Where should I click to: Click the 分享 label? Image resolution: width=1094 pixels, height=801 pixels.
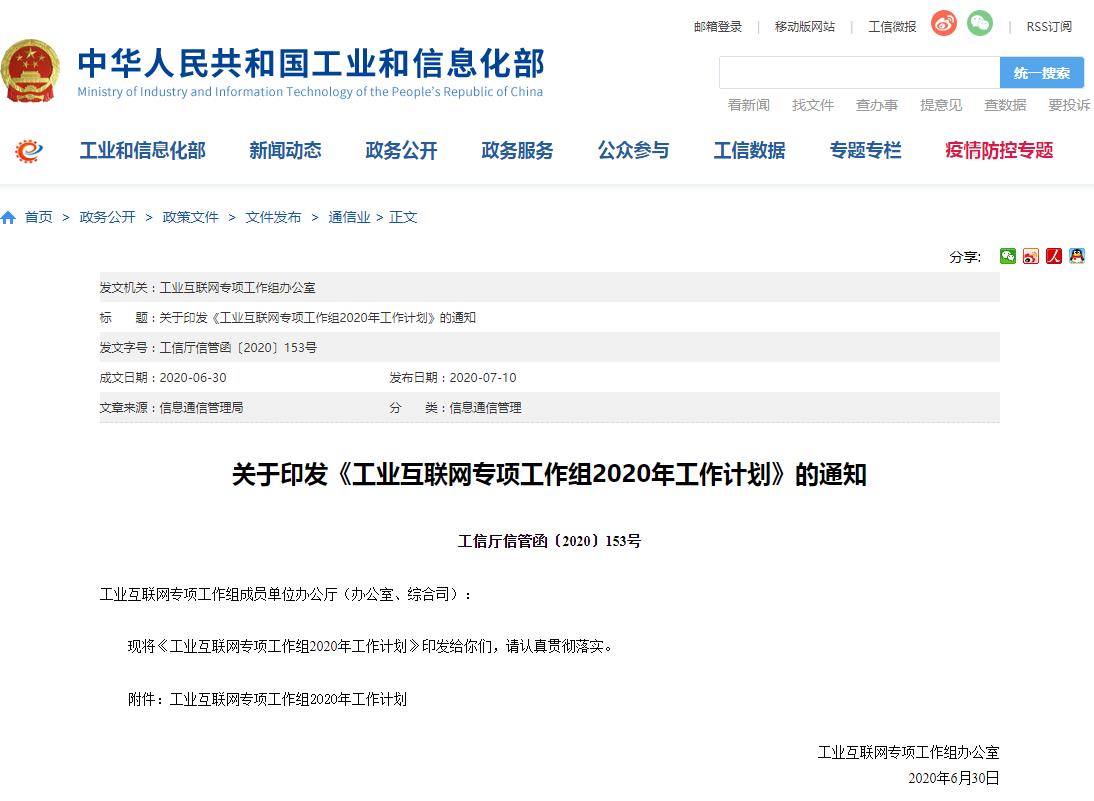point(965,257)
